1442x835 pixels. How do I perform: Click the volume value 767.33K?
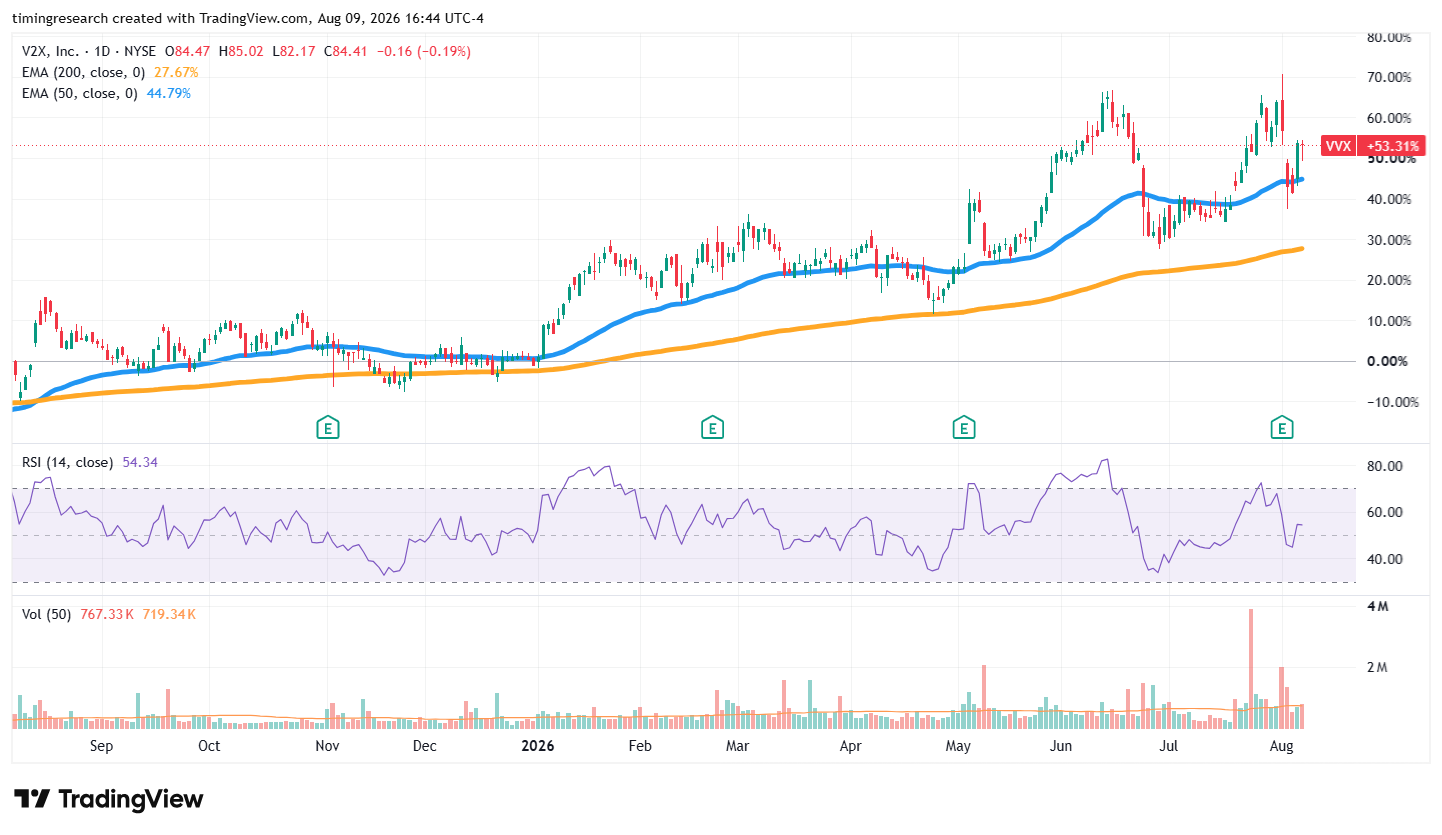tap(105, 614)
